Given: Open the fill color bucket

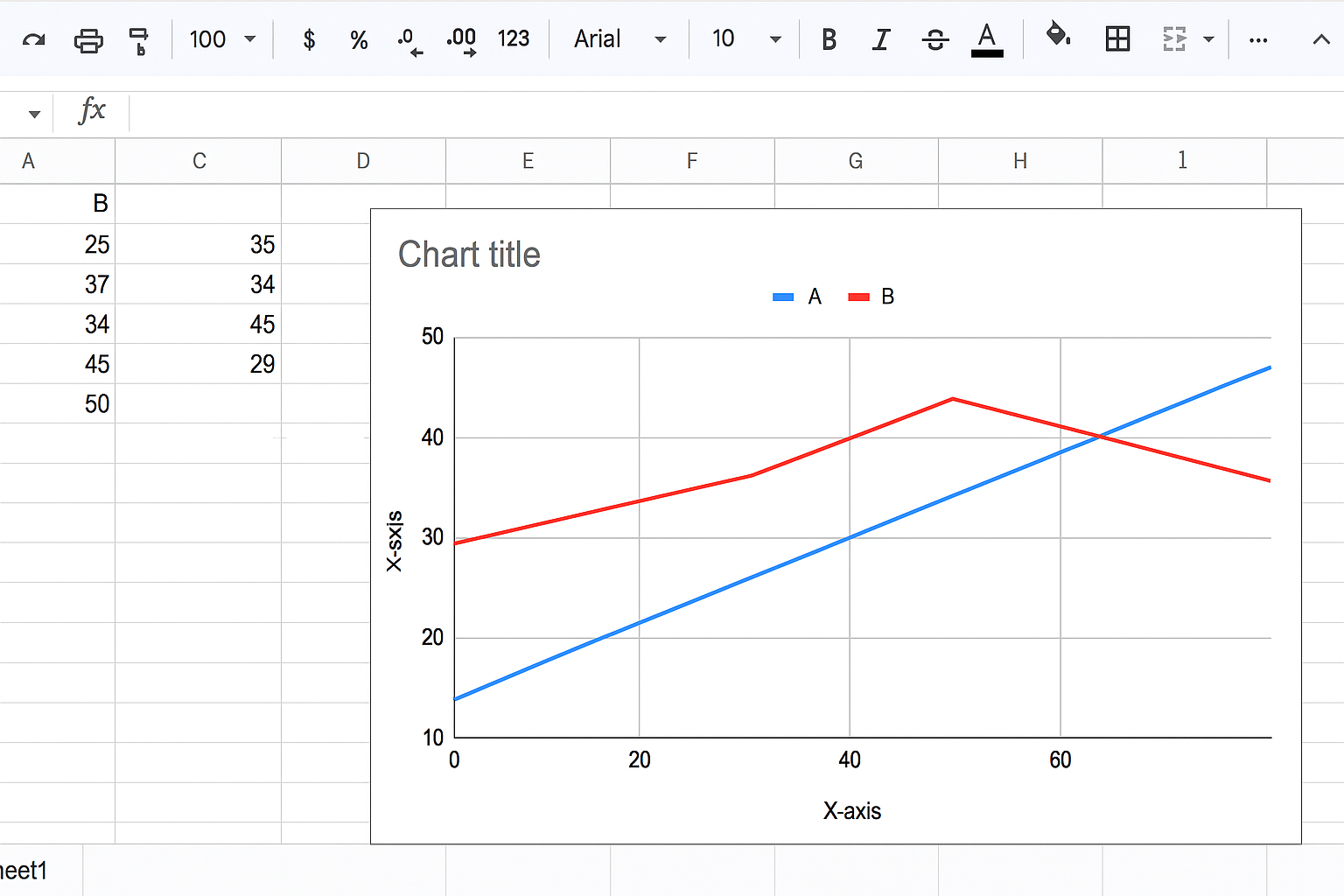Looking at the screenshot, I should 1058,36.
